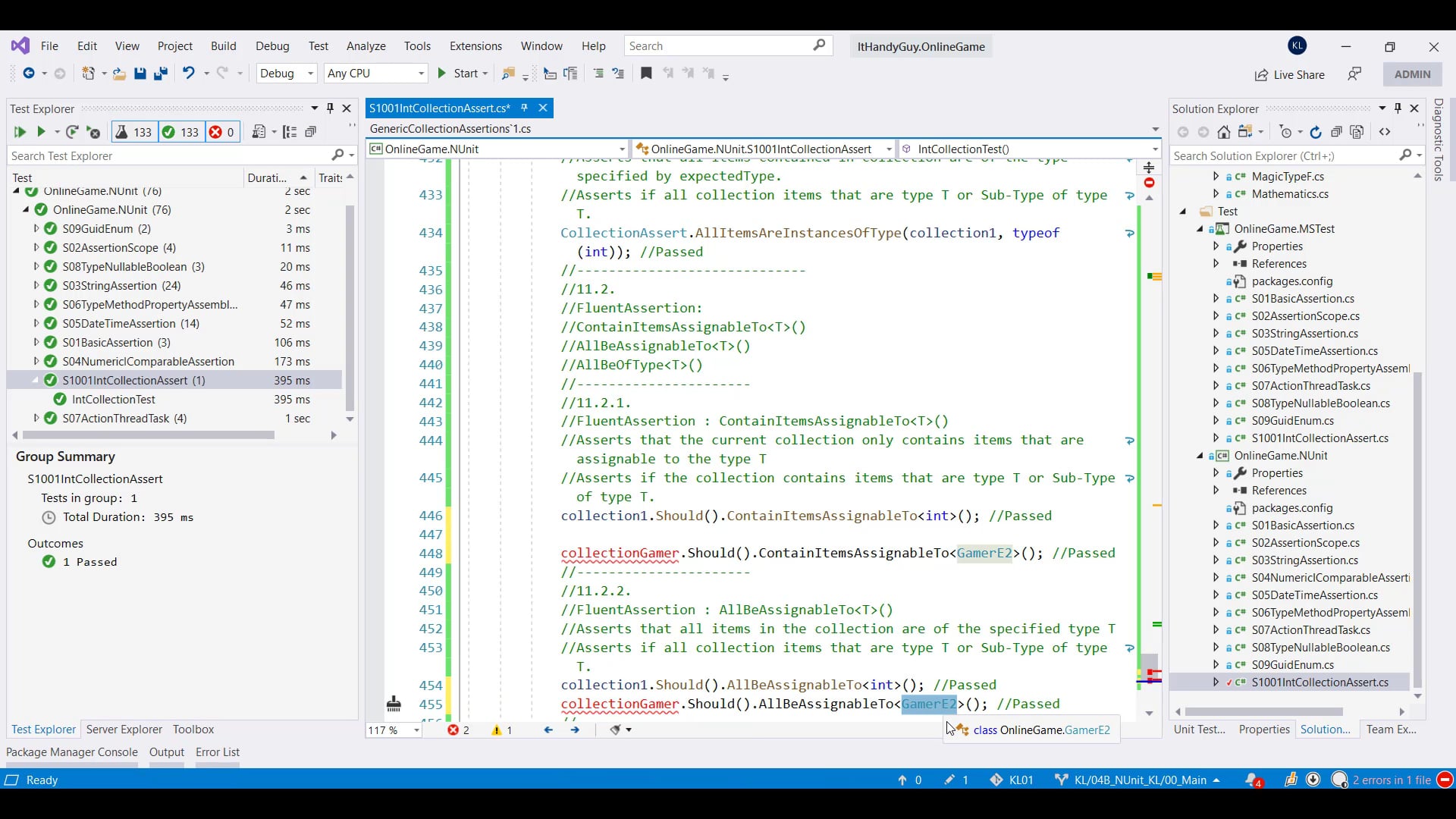Switch to the Server Explorer tab
This screenshot has height=819, width=1456.
click(x=124, y=730)
